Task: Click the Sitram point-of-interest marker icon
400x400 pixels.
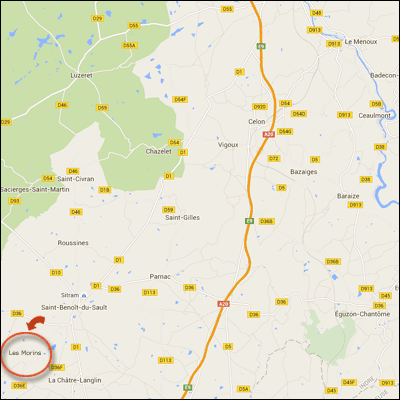Action: [x=84, y=295]
